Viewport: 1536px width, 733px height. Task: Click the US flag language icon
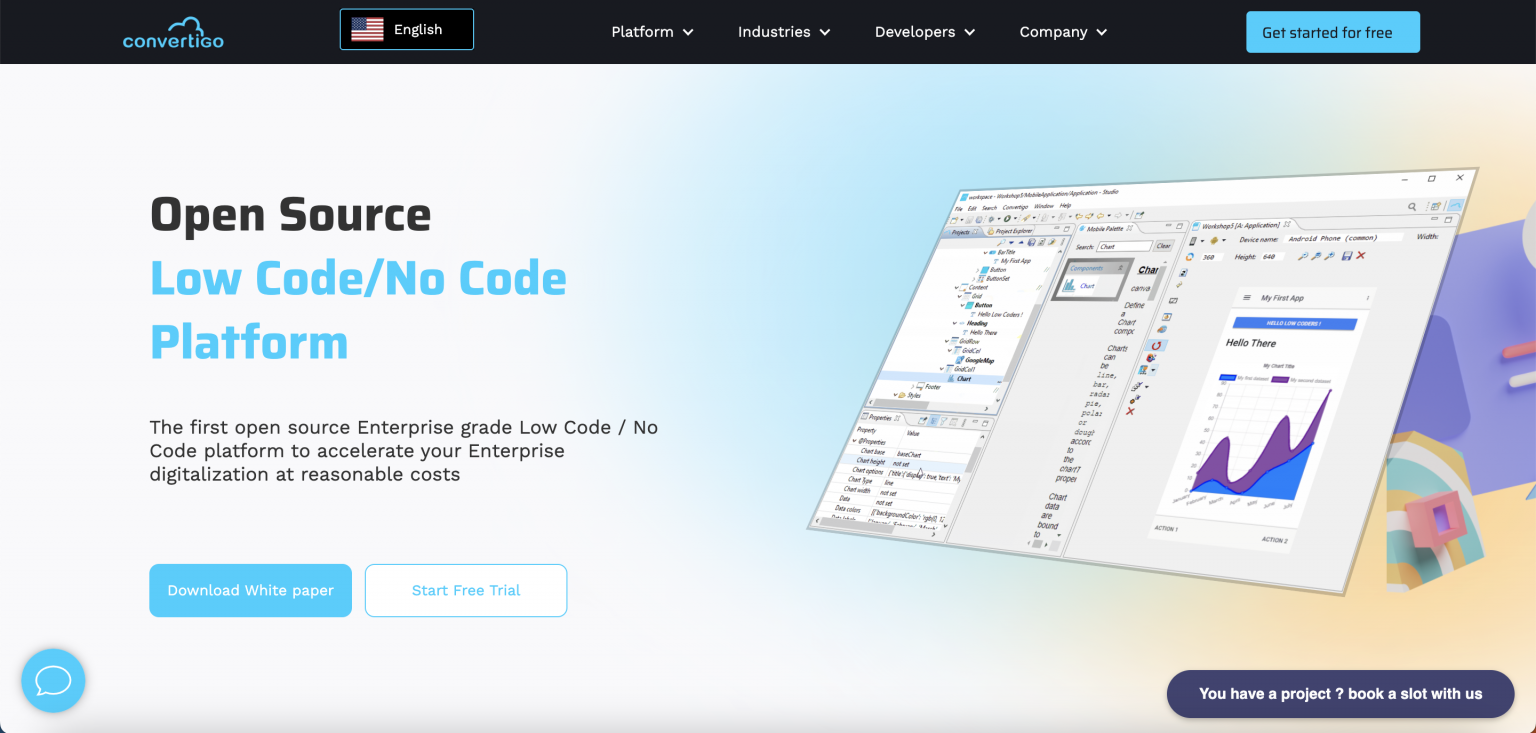pyautogui.click(x=366, y=29)
